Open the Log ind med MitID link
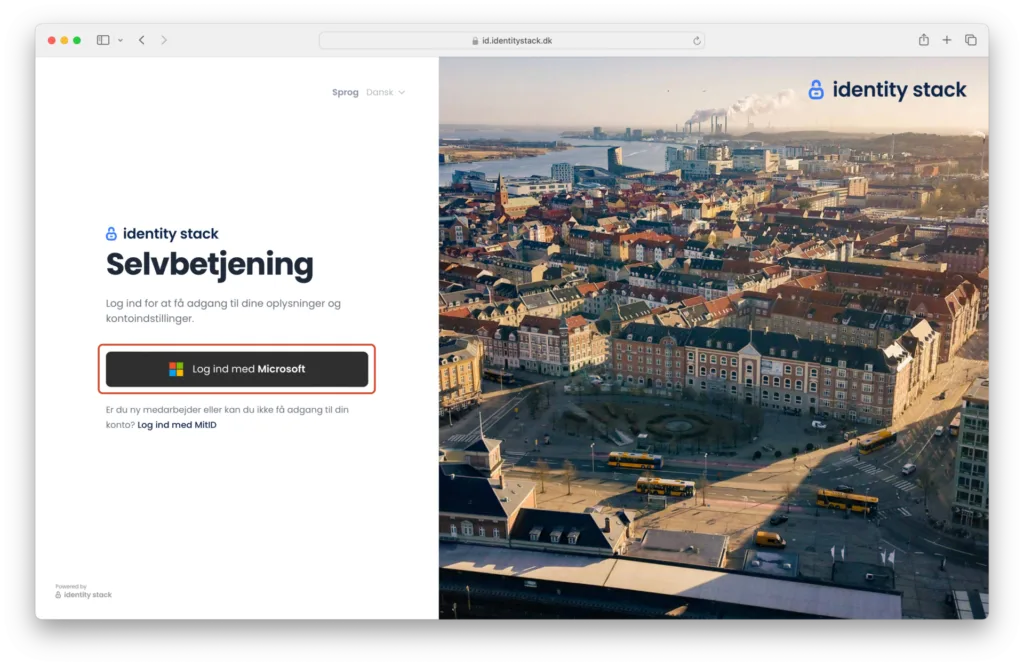The height and width of the screenshot is (666, 1024). 176,424
